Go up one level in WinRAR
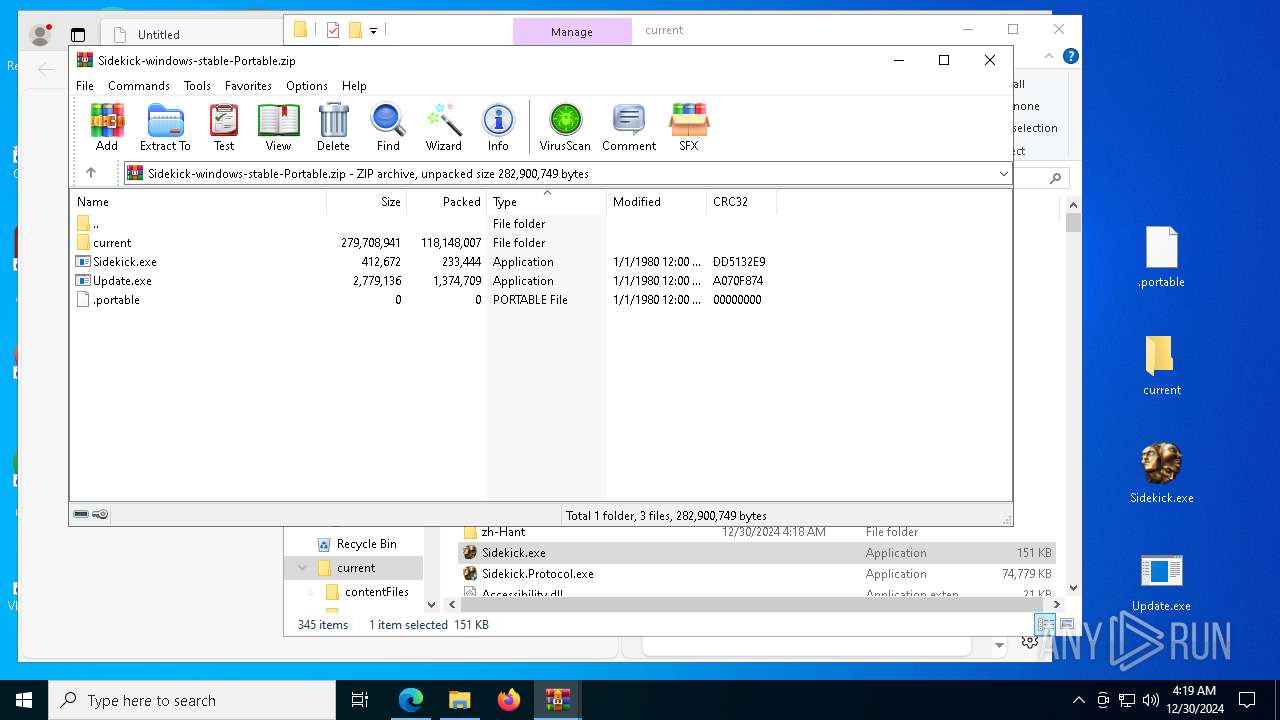This screenshot has height=720, width=1280. [91, 173]
